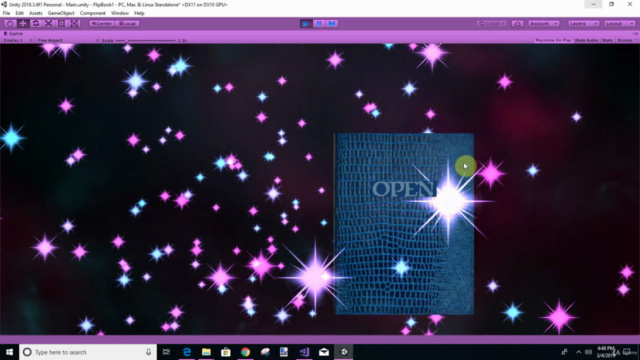Screen dimensions: 640x360
Task: Select the Move tool in toolbar
Action: (x=23, y=24)
